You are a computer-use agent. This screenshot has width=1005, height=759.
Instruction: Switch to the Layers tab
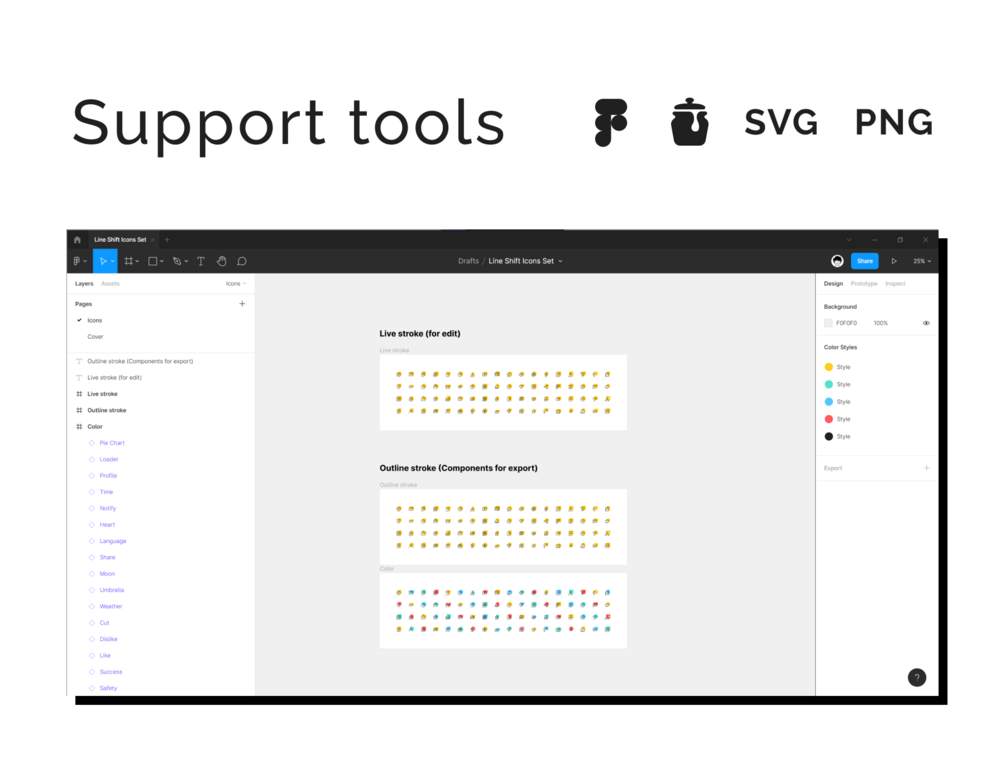(84, 283)
